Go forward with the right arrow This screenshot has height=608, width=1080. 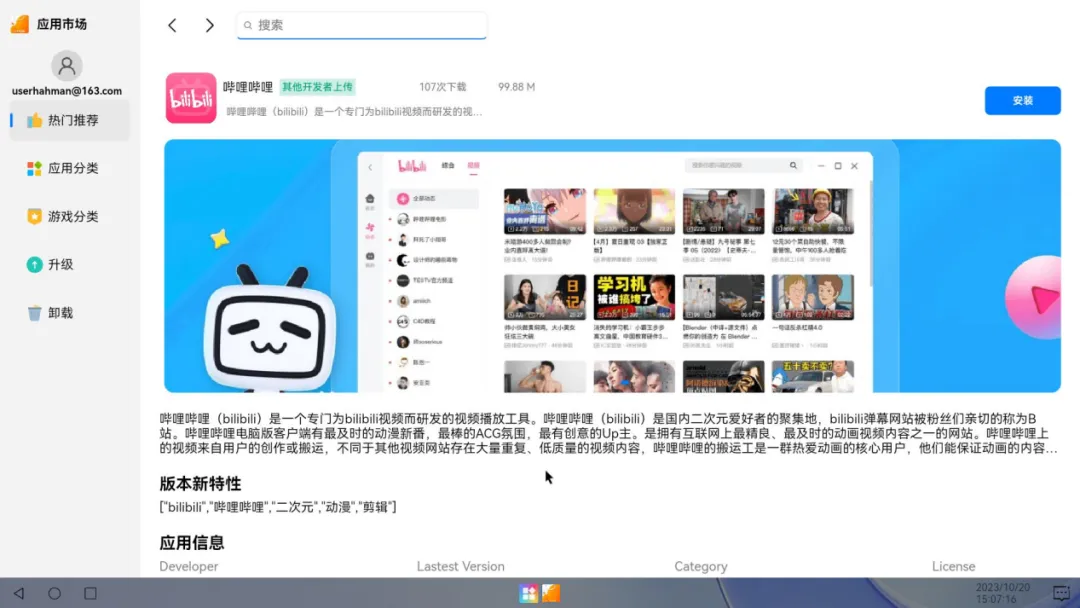point(209,25)
